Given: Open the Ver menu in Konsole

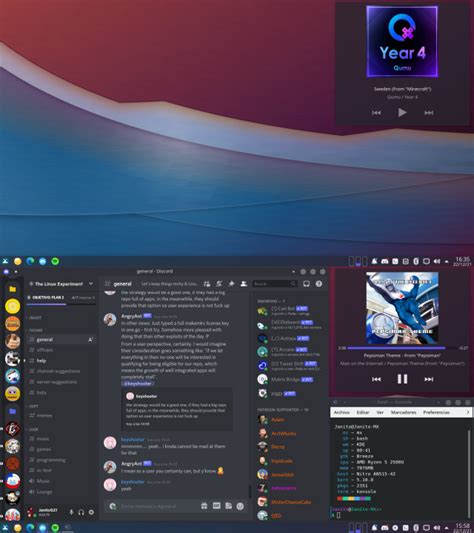Looking at the screenshot, I should 380,412.
